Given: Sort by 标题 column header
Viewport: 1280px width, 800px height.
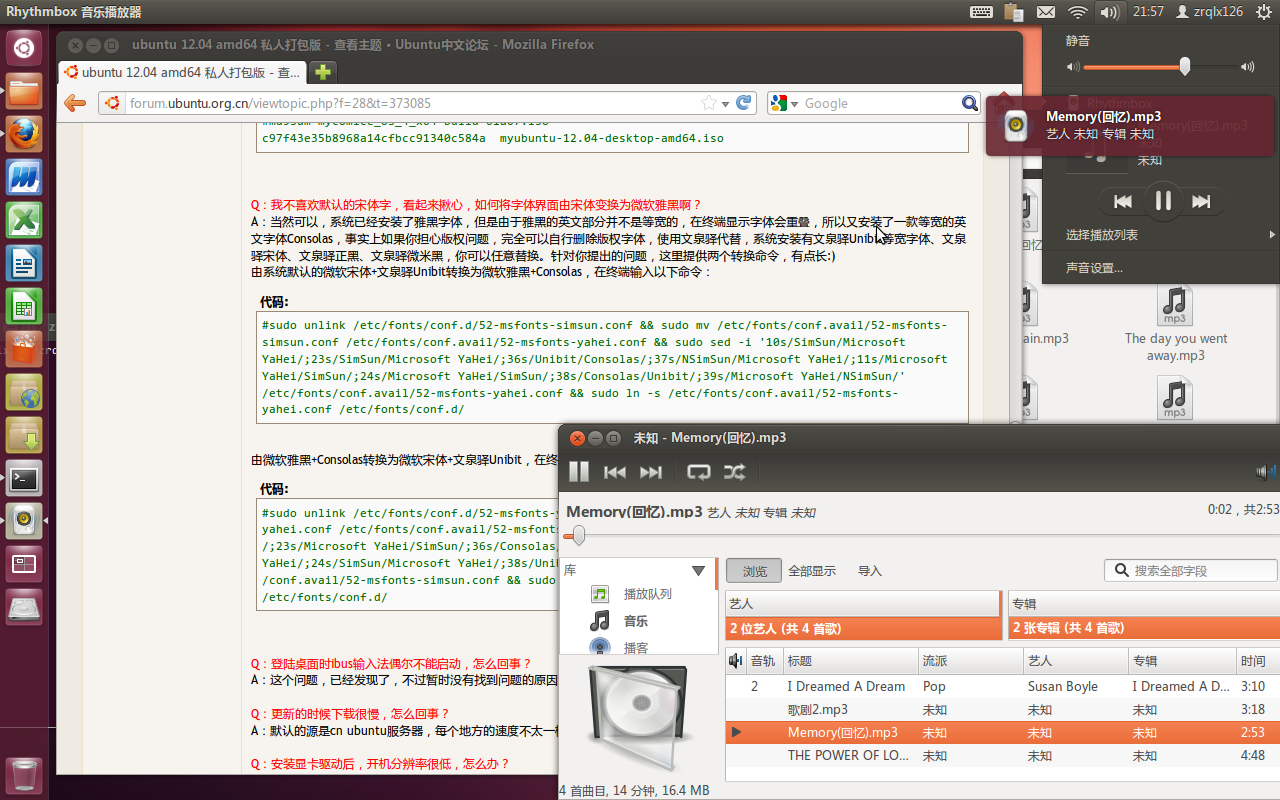Looking at the screenshot, I should click(x=850, y=661).
